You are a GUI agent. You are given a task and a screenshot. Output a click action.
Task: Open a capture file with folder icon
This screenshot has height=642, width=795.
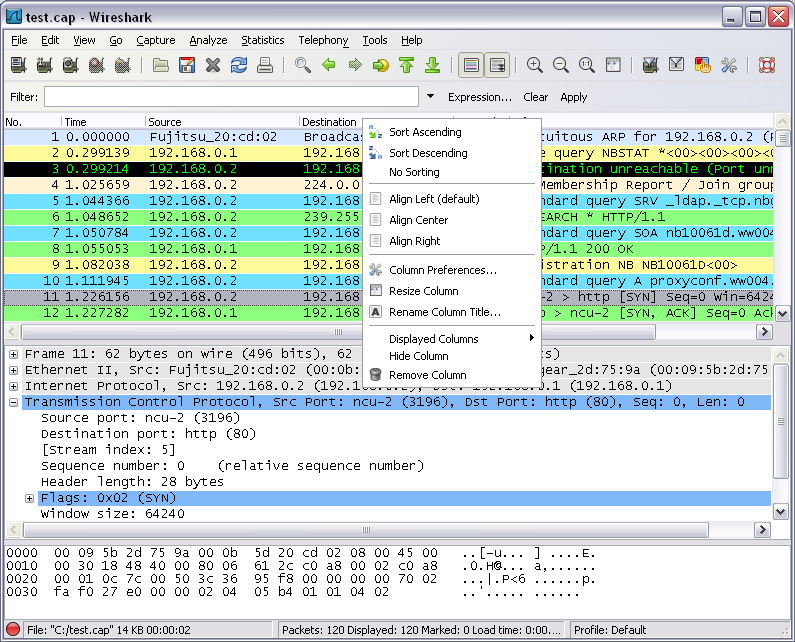pyautogui.click(x=161, y=66)
